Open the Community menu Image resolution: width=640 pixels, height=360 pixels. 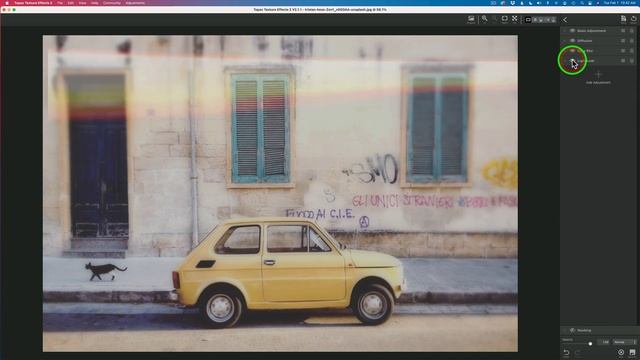coord(111,3)
